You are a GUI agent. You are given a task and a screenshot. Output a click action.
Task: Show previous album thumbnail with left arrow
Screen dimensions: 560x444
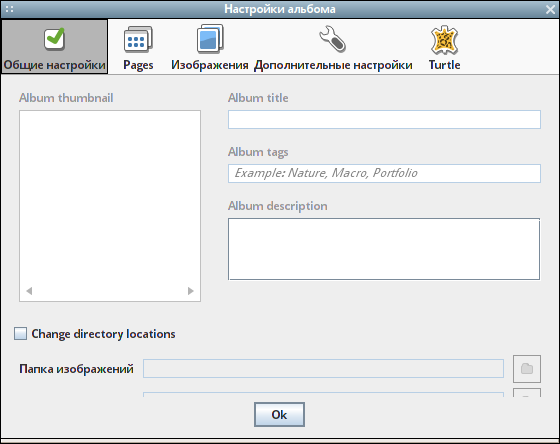point(29,291)
